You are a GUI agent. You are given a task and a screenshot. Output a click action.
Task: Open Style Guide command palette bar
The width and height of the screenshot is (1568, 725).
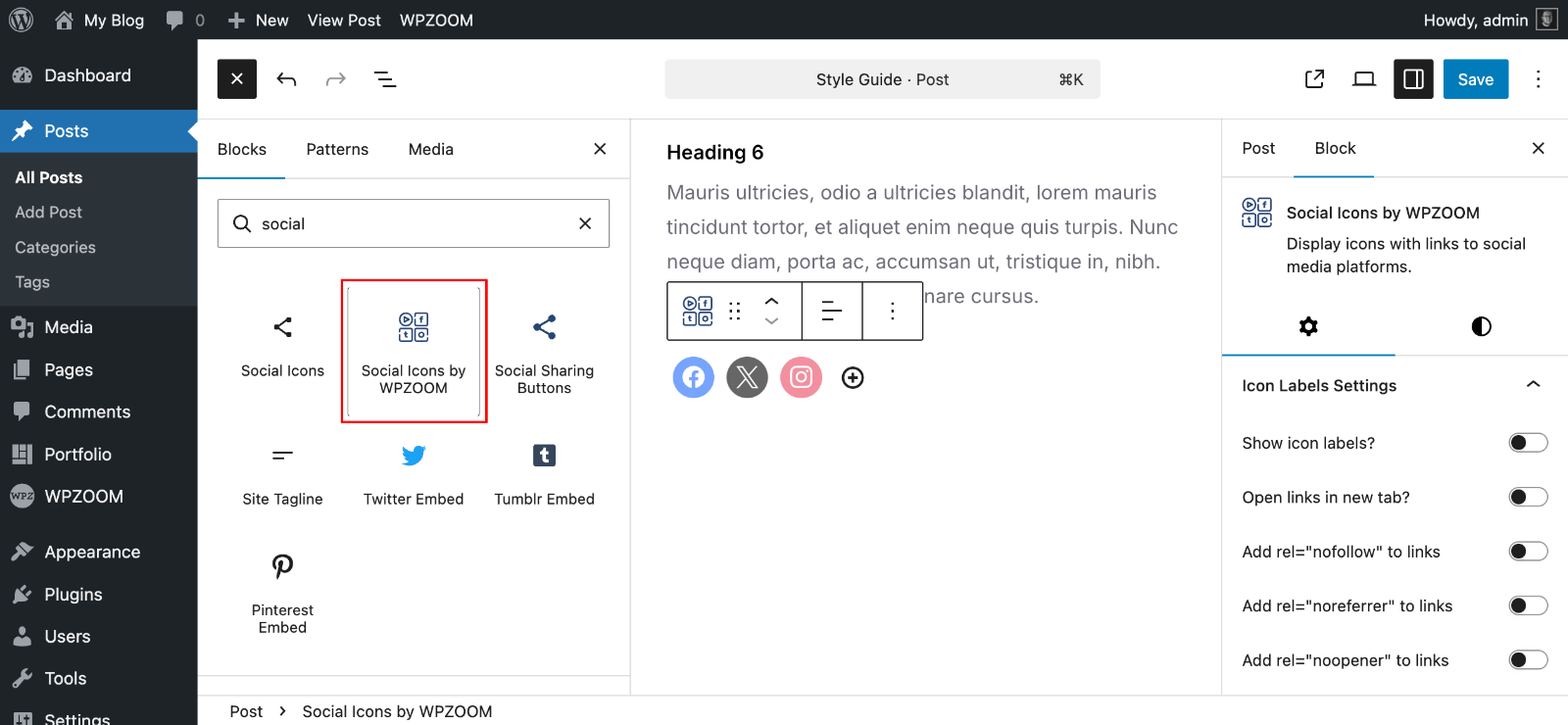882,79
